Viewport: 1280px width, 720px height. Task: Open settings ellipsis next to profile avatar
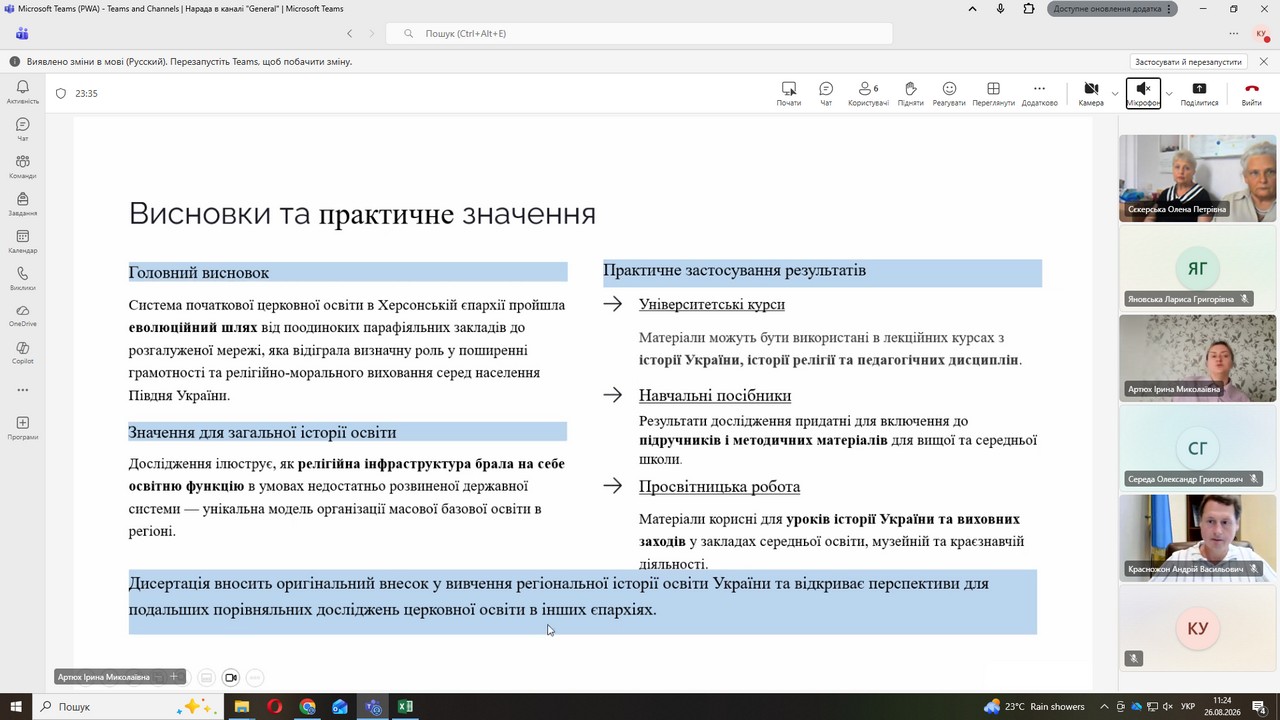1233,33
